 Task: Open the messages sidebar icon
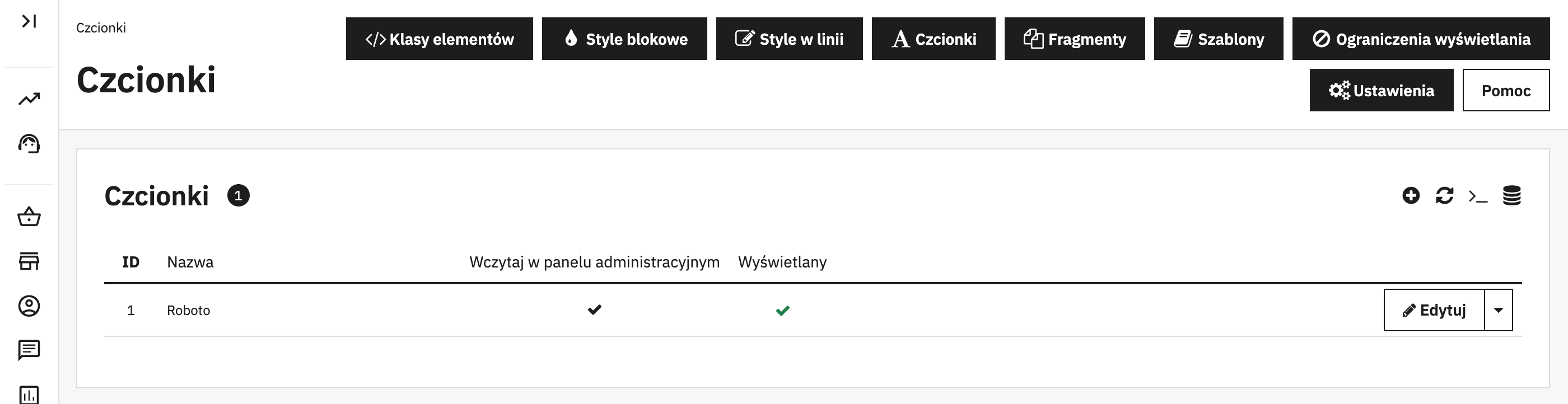pyautogui.click(x=29, y=350)
